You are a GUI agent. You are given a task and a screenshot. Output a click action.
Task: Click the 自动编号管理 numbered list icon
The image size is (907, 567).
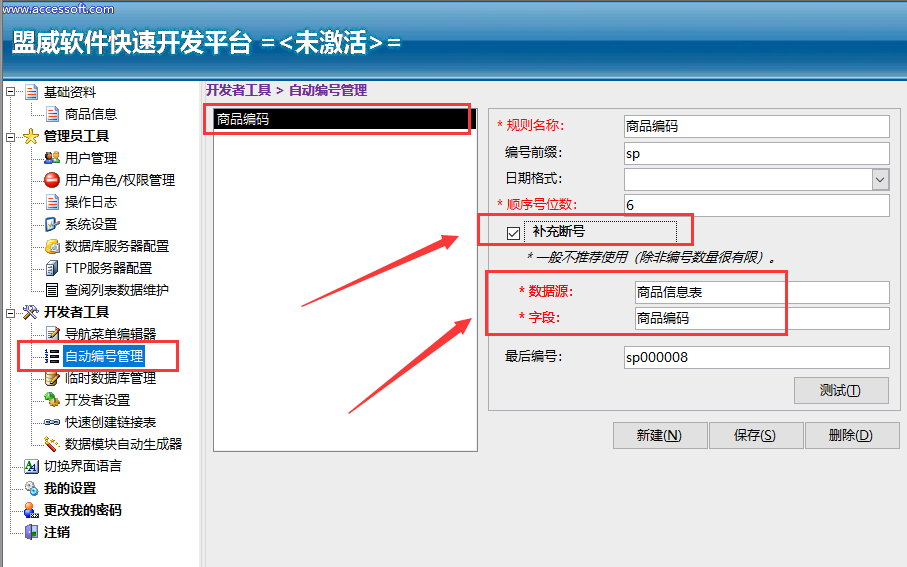52,356
